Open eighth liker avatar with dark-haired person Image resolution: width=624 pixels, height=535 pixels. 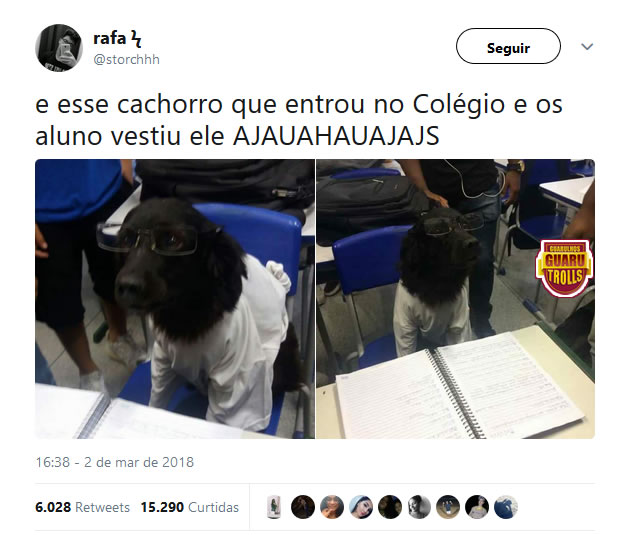(x=477, y=507)
